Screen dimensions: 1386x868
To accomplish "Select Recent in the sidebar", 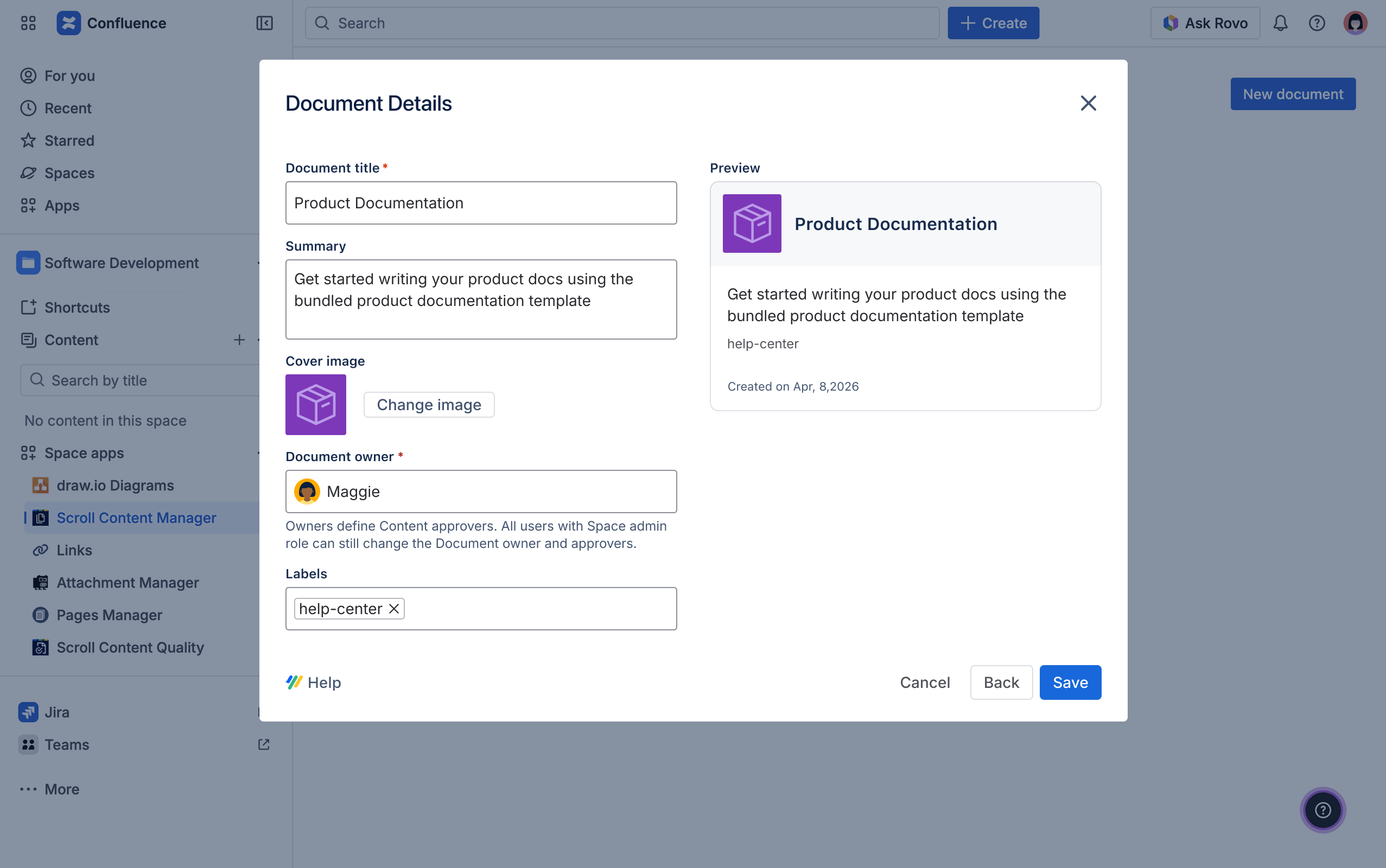I will coord(68,108).
